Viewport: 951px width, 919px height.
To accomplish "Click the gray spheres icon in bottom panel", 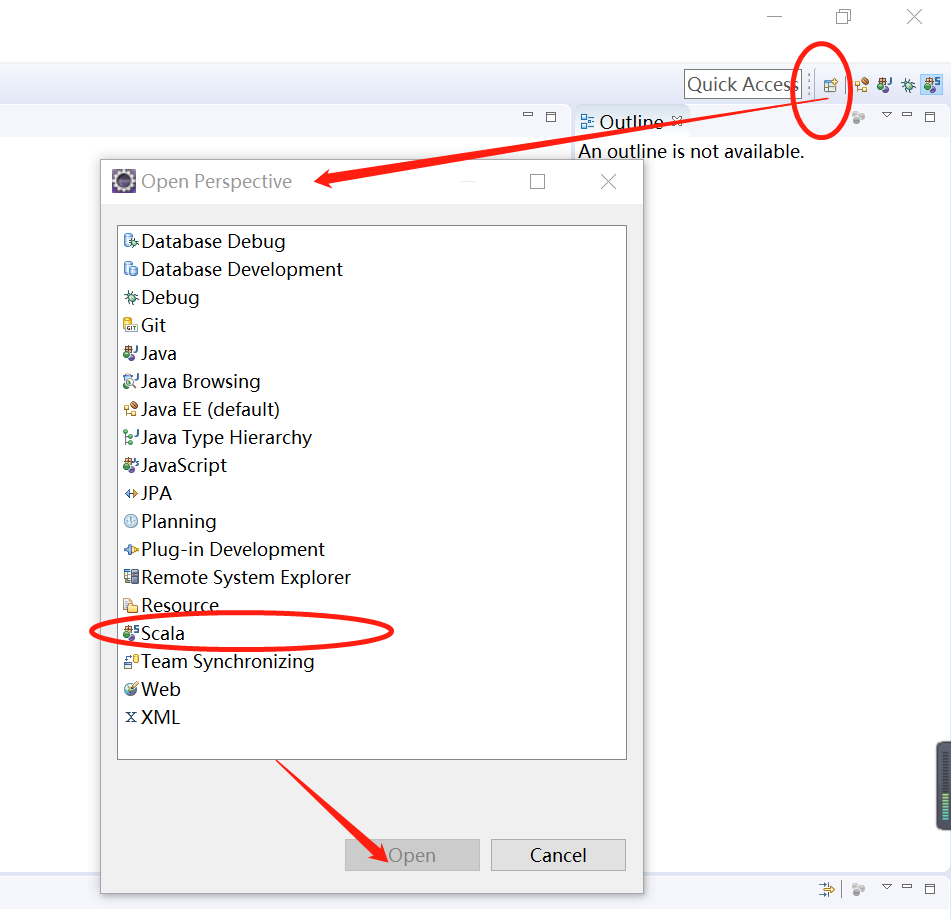I will (858, 889).
